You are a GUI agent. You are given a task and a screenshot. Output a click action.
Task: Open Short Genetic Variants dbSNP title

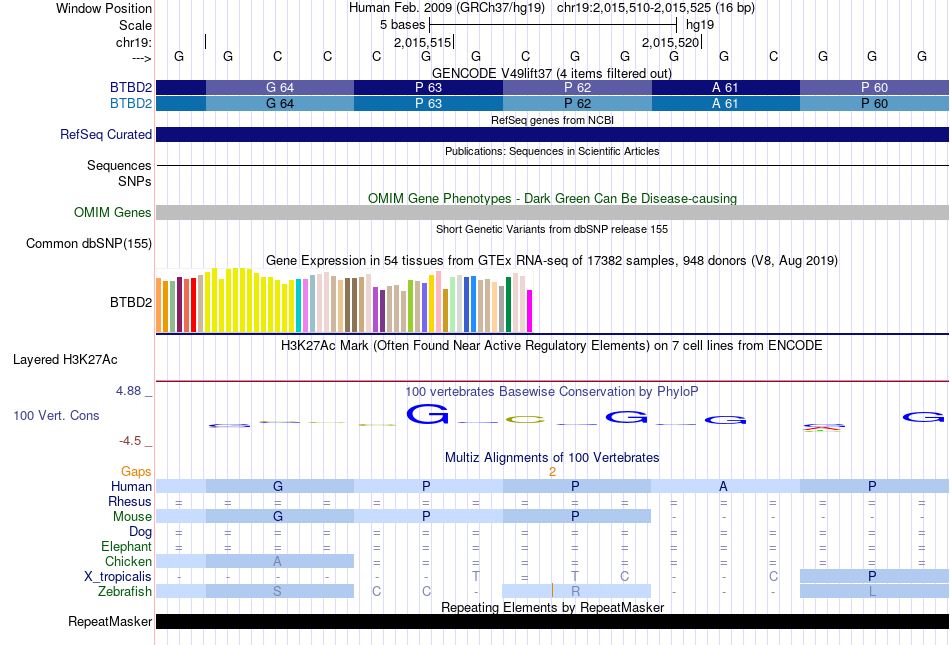coord(552,229)
